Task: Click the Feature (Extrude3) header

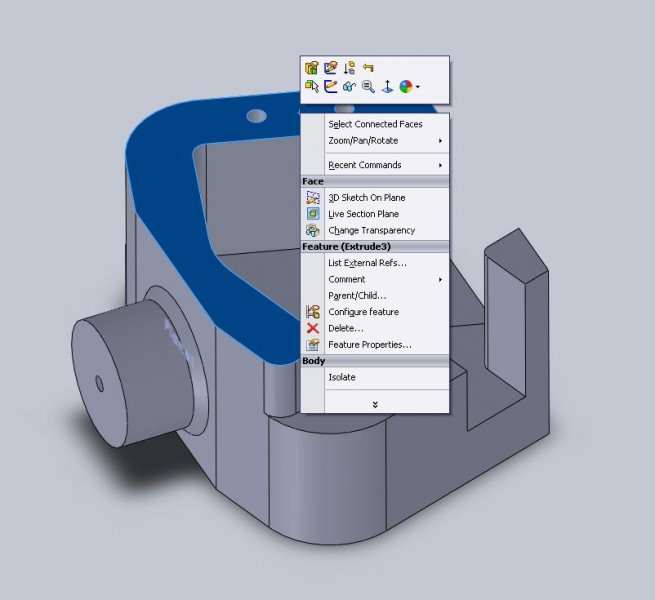Action: tap(375, 247)
